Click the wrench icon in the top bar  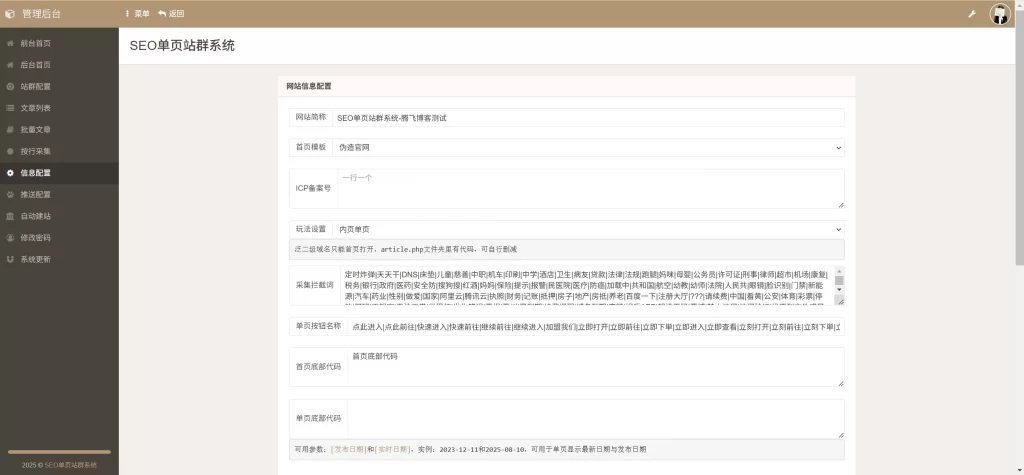[x=972, y=14]
